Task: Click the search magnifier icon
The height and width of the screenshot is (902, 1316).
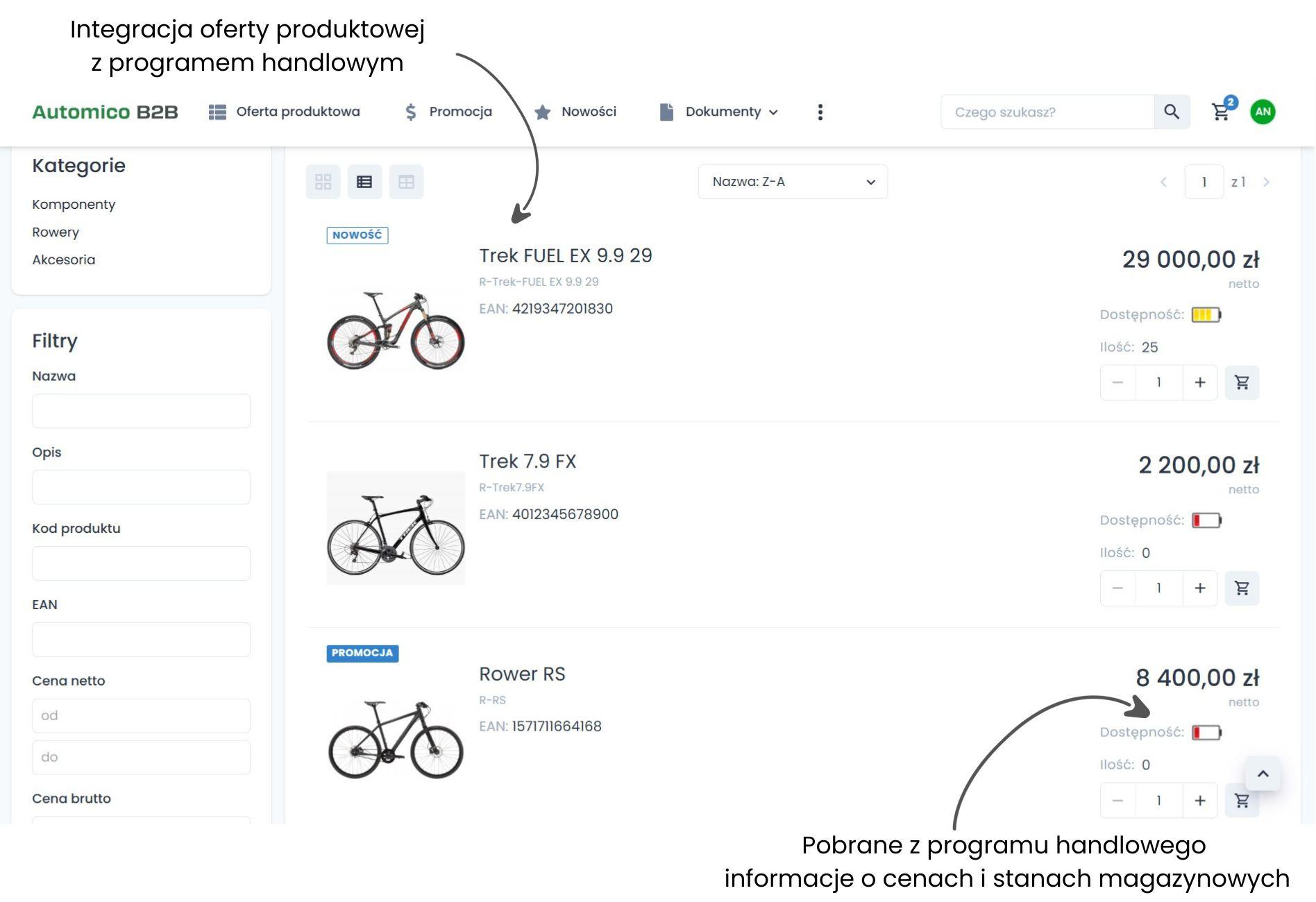Action: coord(1172,112)
